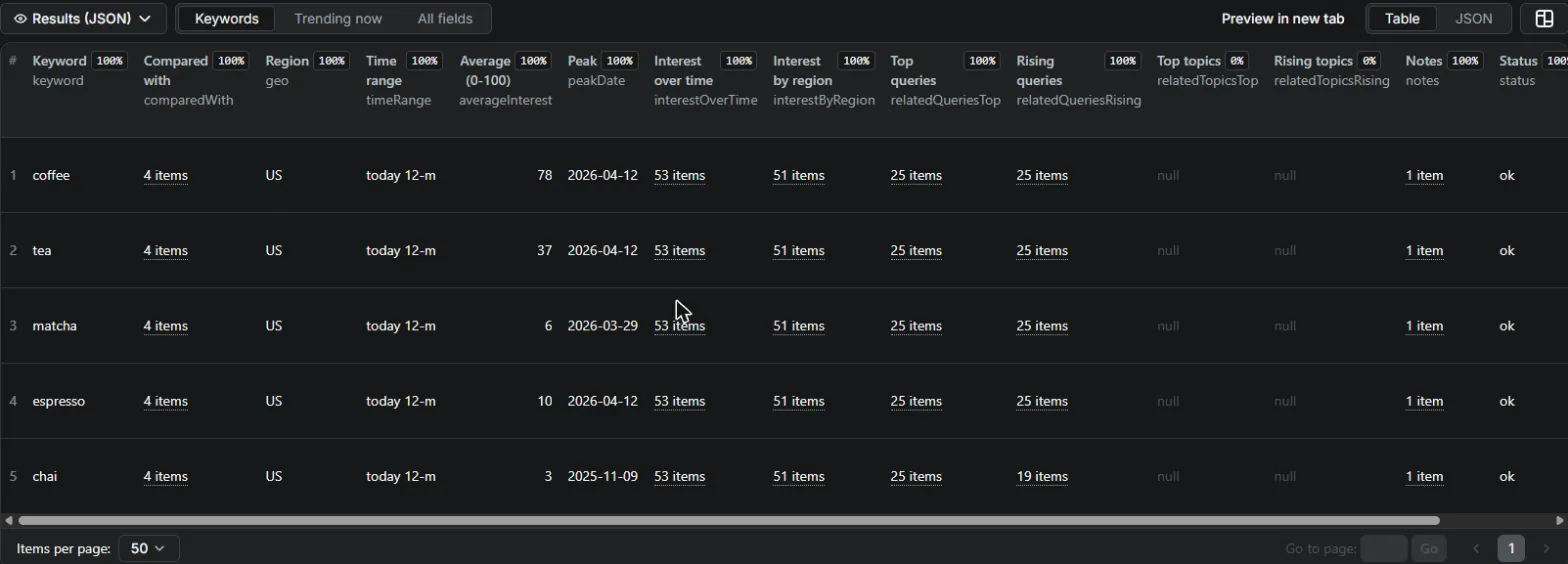
Task: Click the 'coffee' keyword cell
Action: 51,175
